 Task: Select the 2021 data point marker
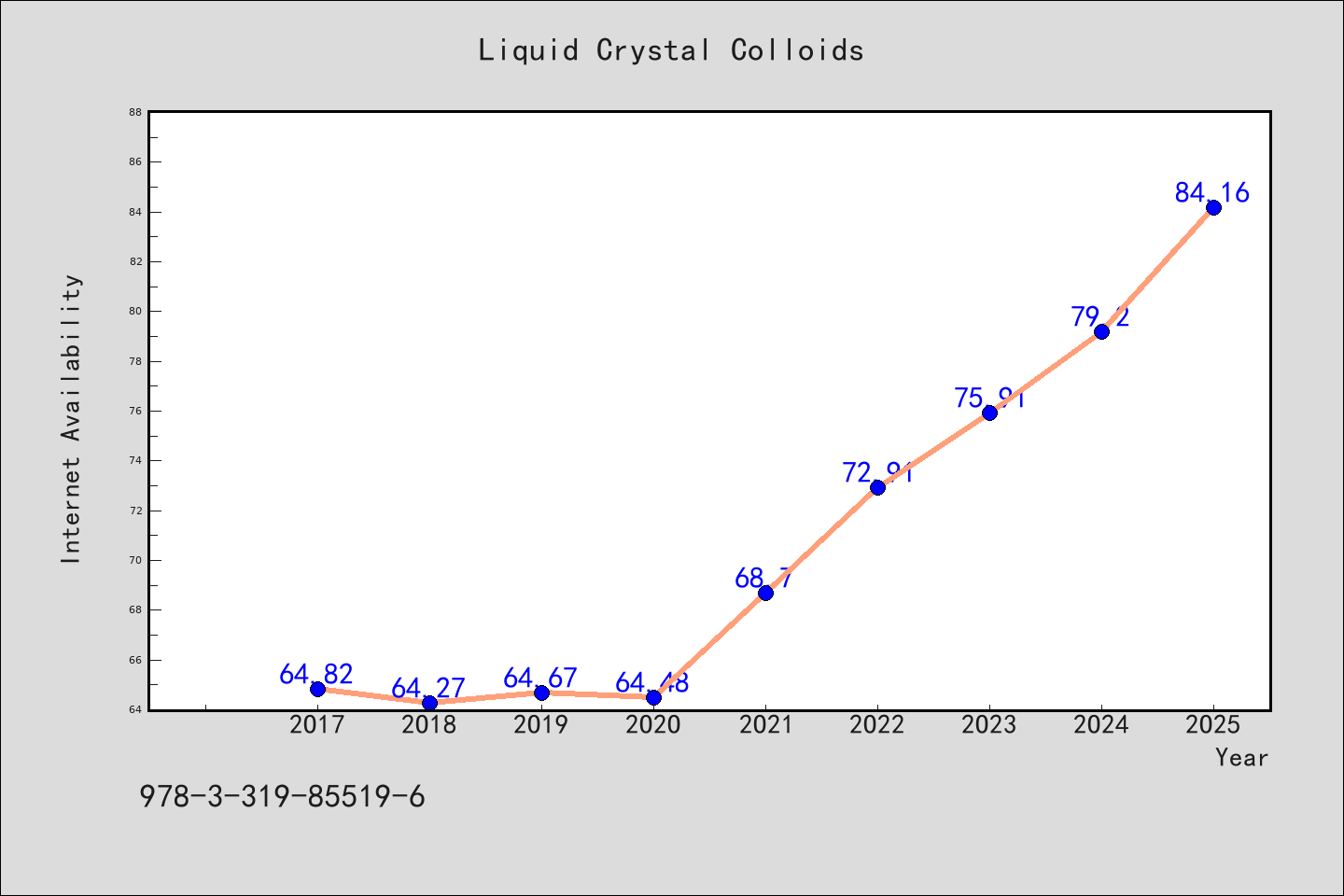click(765, 593)
